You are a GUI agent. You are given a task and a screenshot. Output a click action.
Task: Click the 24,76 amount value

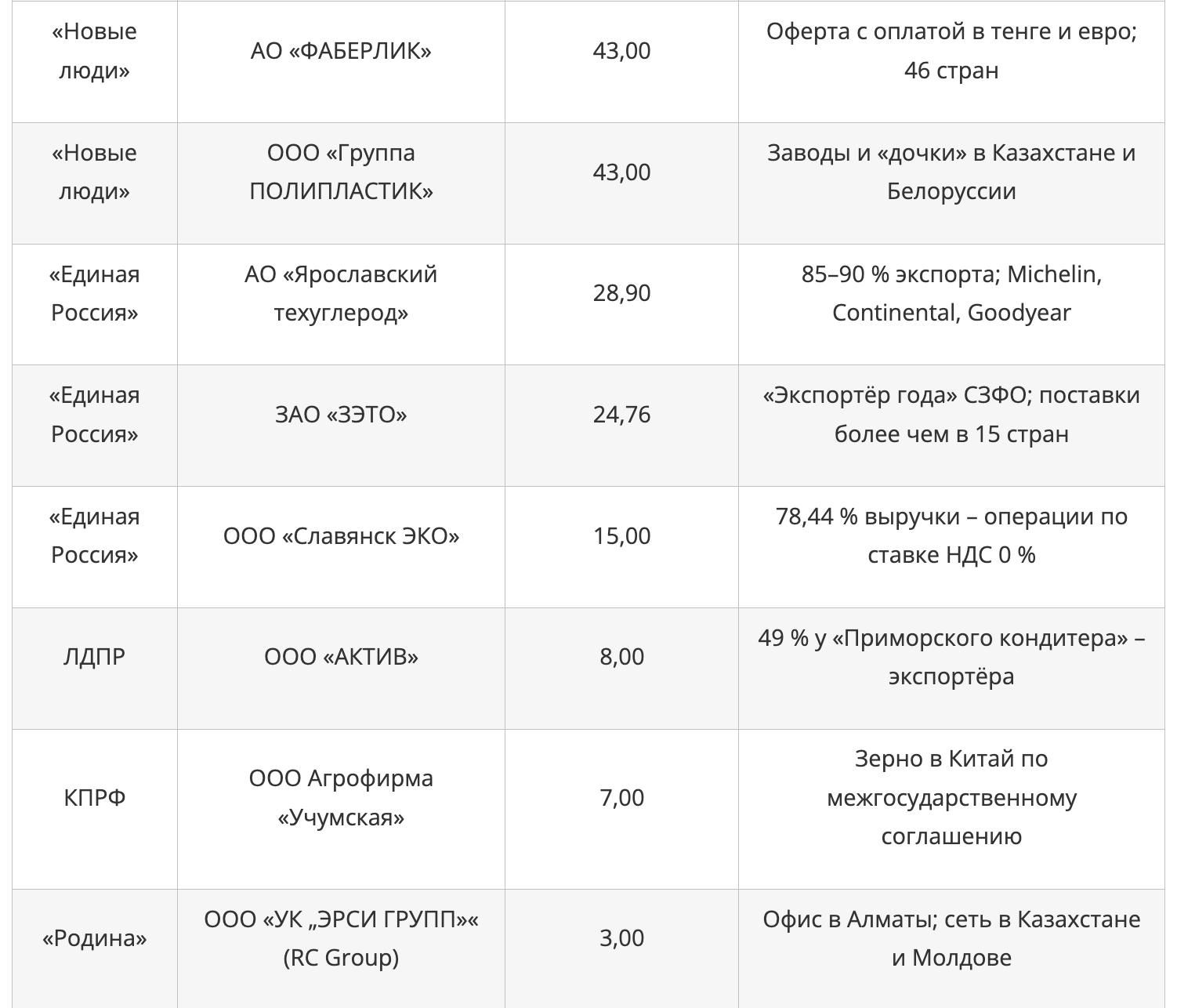coord(621,415)
